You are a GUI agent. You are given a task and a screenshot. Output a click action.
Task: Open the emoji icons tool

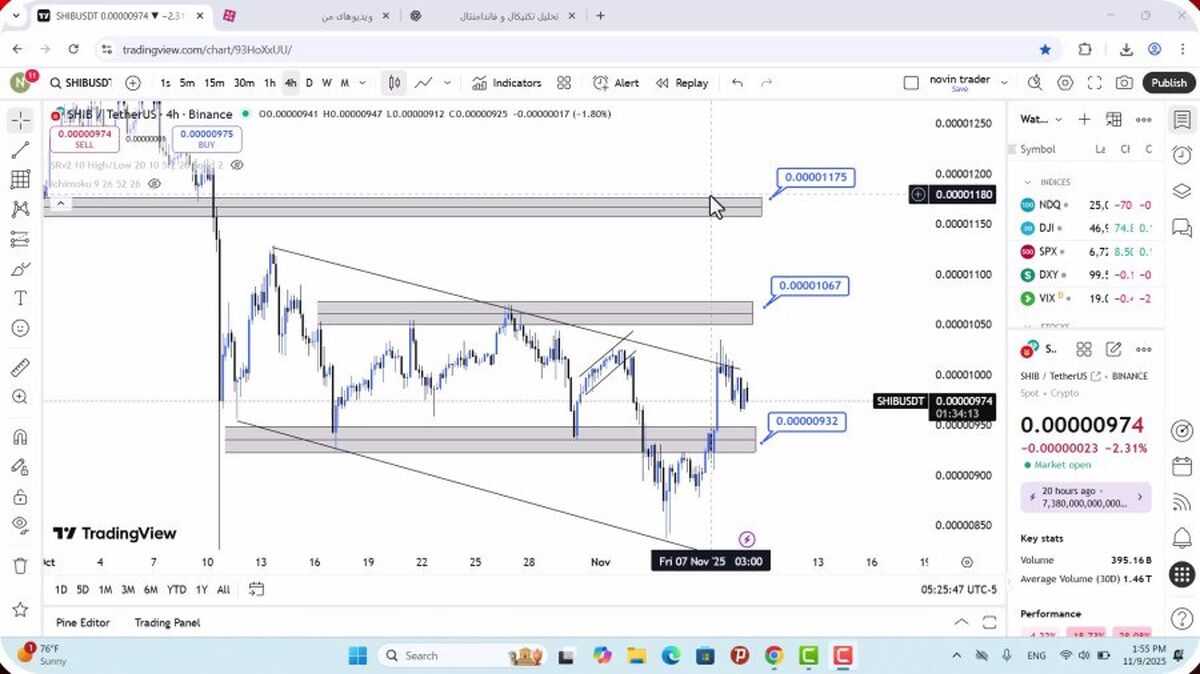[x=20, y=328]
